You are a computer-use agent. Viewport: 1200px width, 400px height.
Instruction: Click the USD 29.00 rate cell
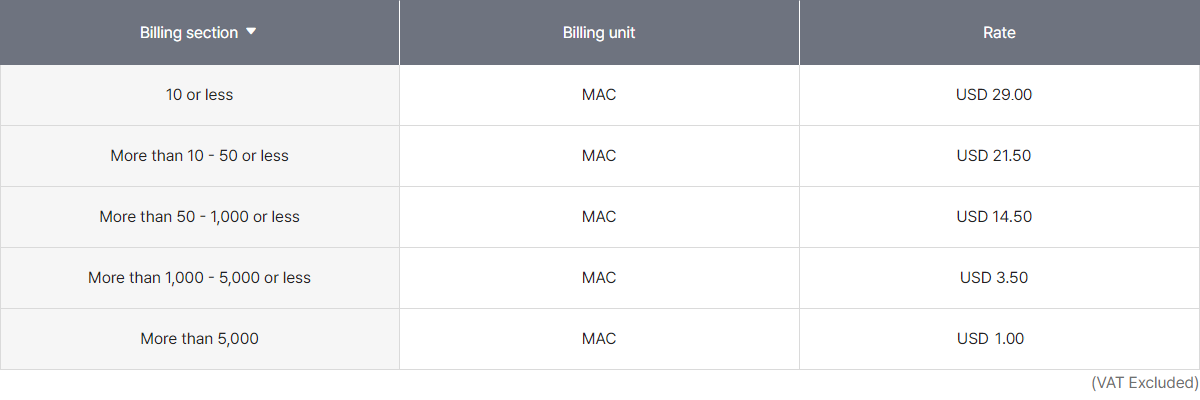(993, 95)
